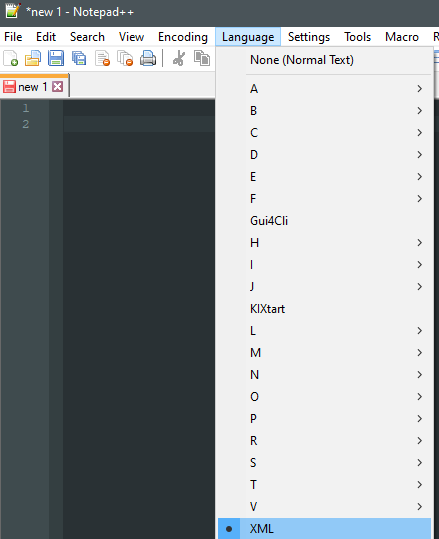Expand the S languages submenu

click(325, 463)
